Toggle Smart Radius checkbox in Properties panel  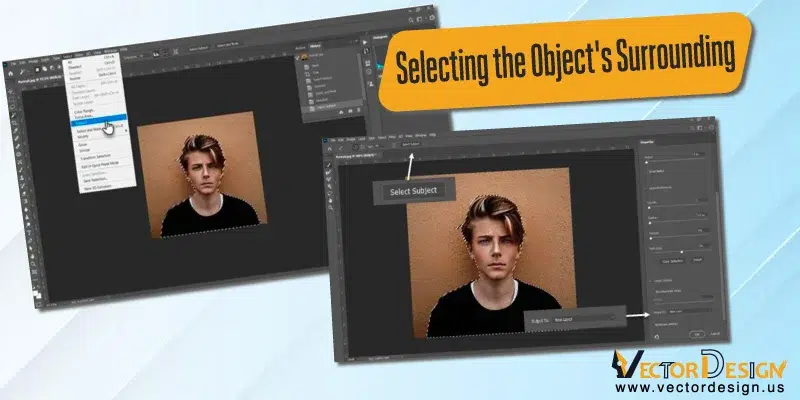click(x=647, y=171)
